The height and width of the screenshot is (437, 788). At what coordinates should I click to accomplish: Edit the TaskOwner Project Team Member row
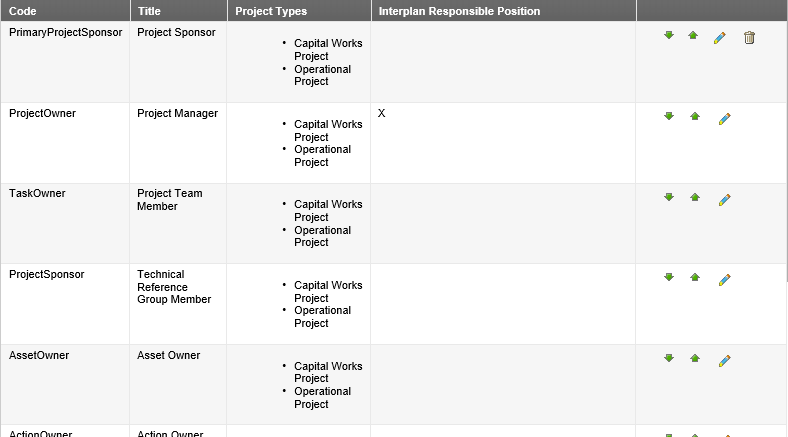coord(724,200)
